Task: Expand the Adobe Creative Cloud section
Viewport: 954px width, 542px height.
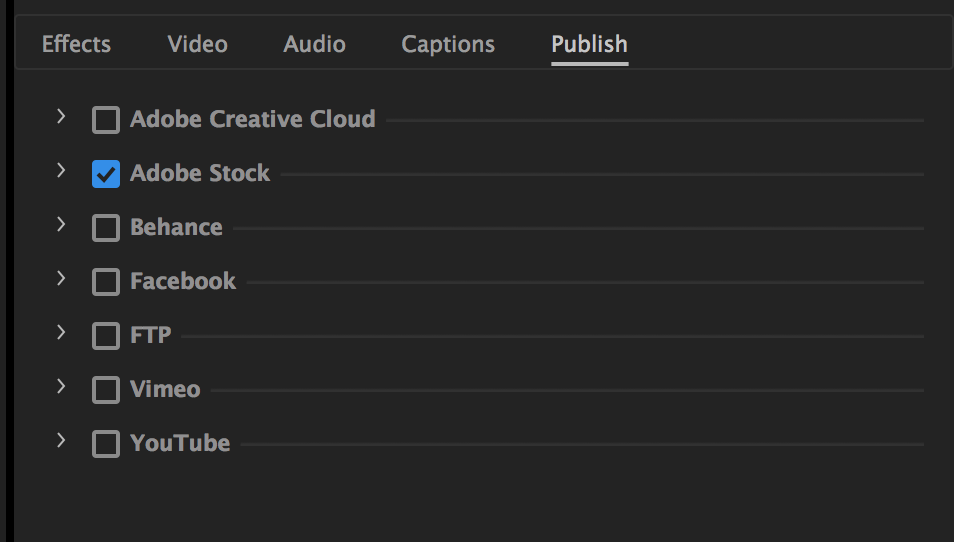Action: click(61, 116)
